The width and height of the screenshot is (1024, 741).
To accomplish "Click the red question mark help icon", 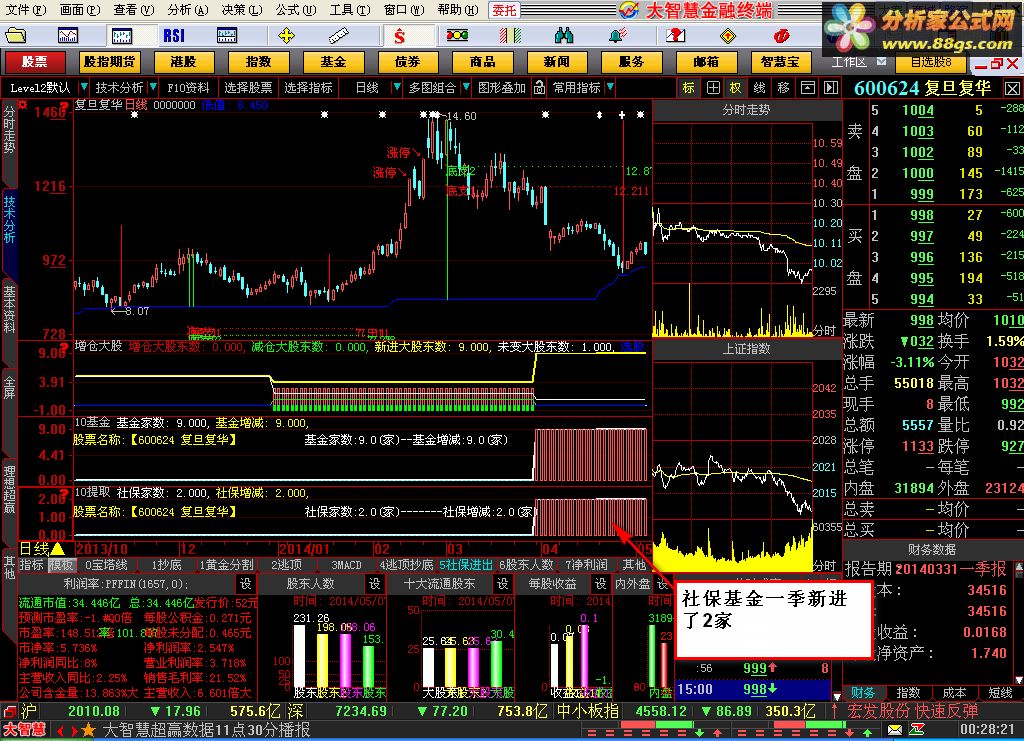I will coord(675,35).
